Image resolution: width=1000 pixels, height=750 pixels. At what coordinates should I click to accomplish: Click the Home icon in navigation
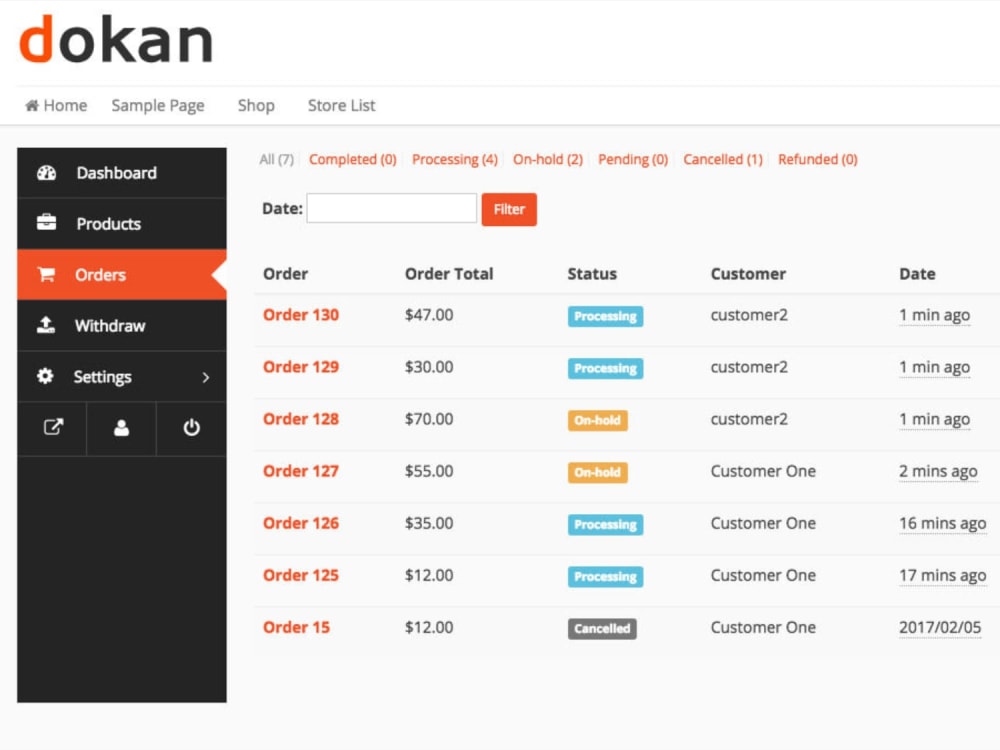(x=35, y=104)
